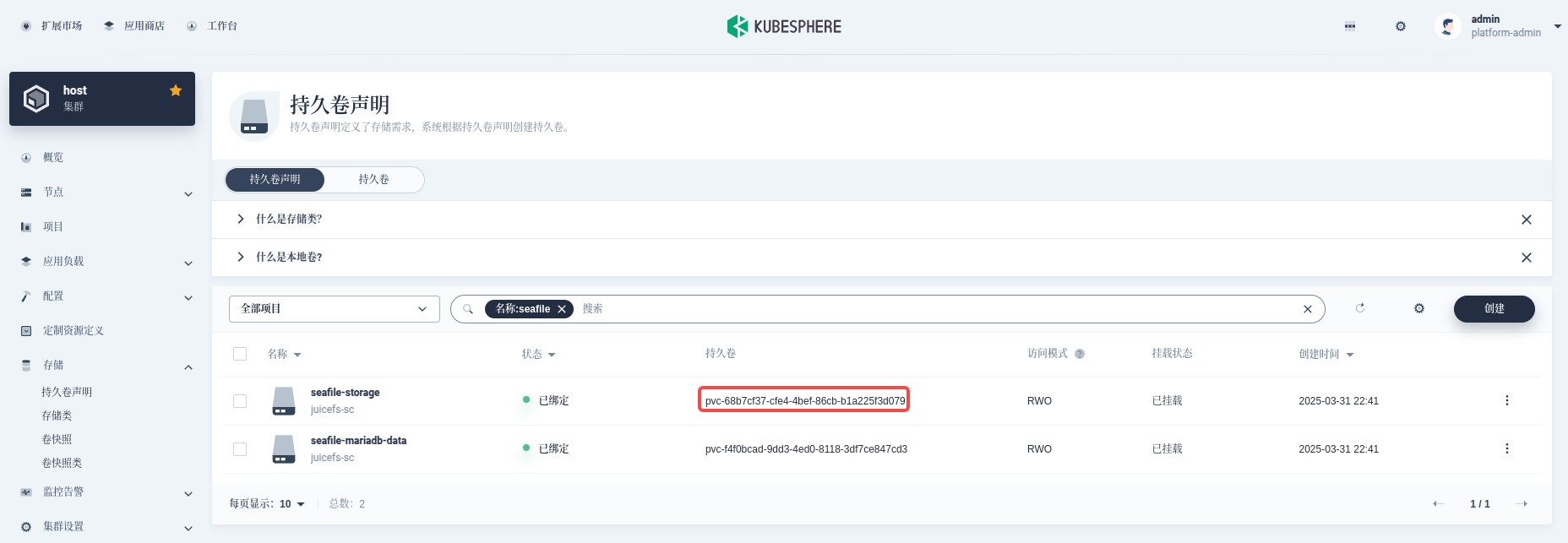The width and height of the screenshot is (1568, 543).
Task: Dismiss the 什么是存储类? tip
Action: [x=1527, y=220]
